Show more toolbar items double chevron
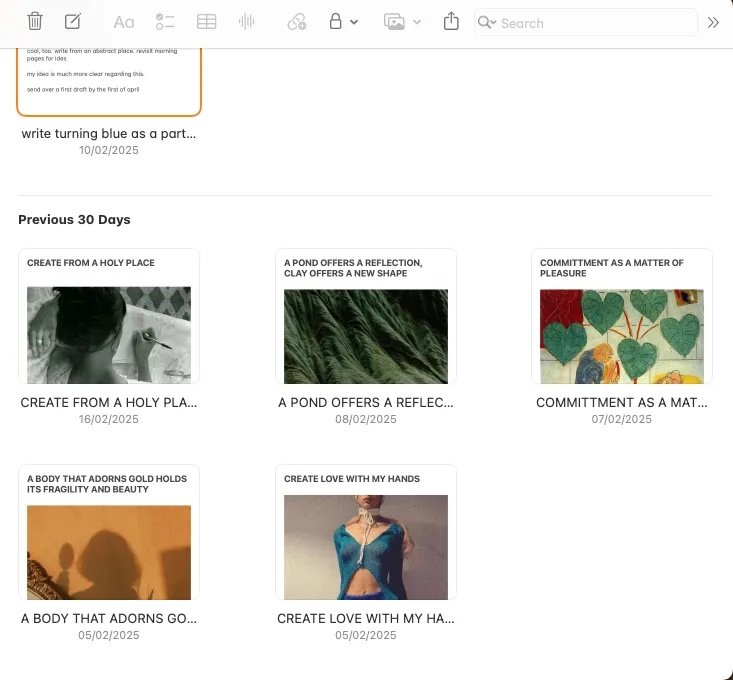 (713, 22)
